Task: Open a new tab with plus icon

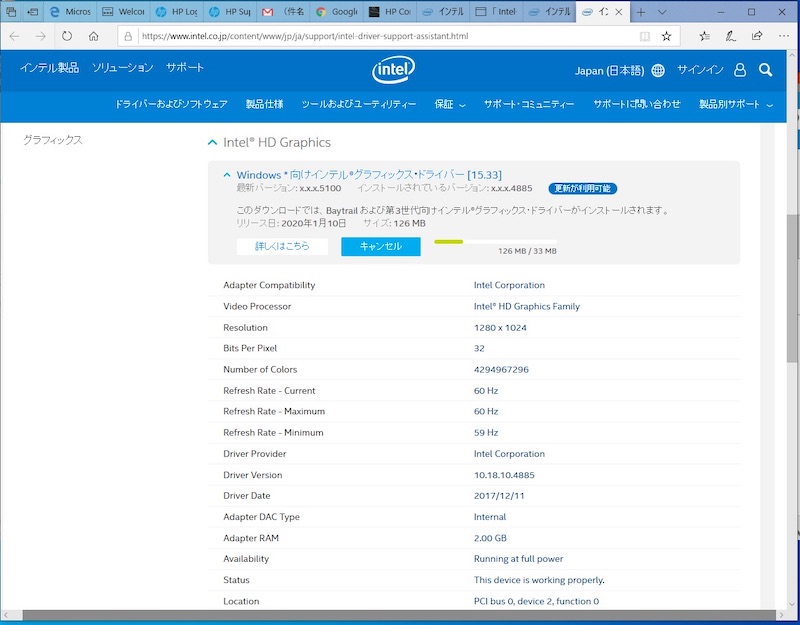Action: point(641,12)
